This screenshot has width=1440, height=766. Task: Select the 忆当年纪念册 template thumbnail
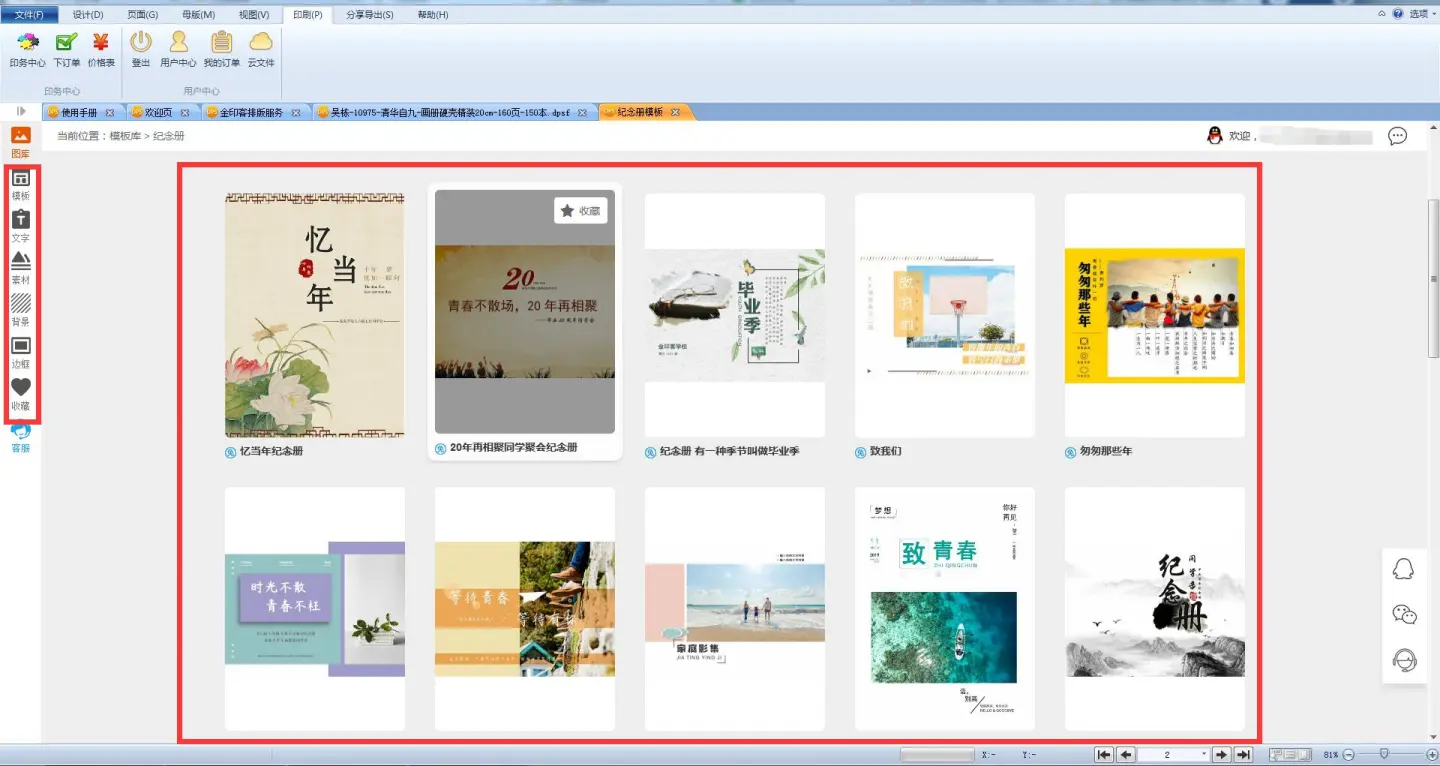click(x=315, y=316)
